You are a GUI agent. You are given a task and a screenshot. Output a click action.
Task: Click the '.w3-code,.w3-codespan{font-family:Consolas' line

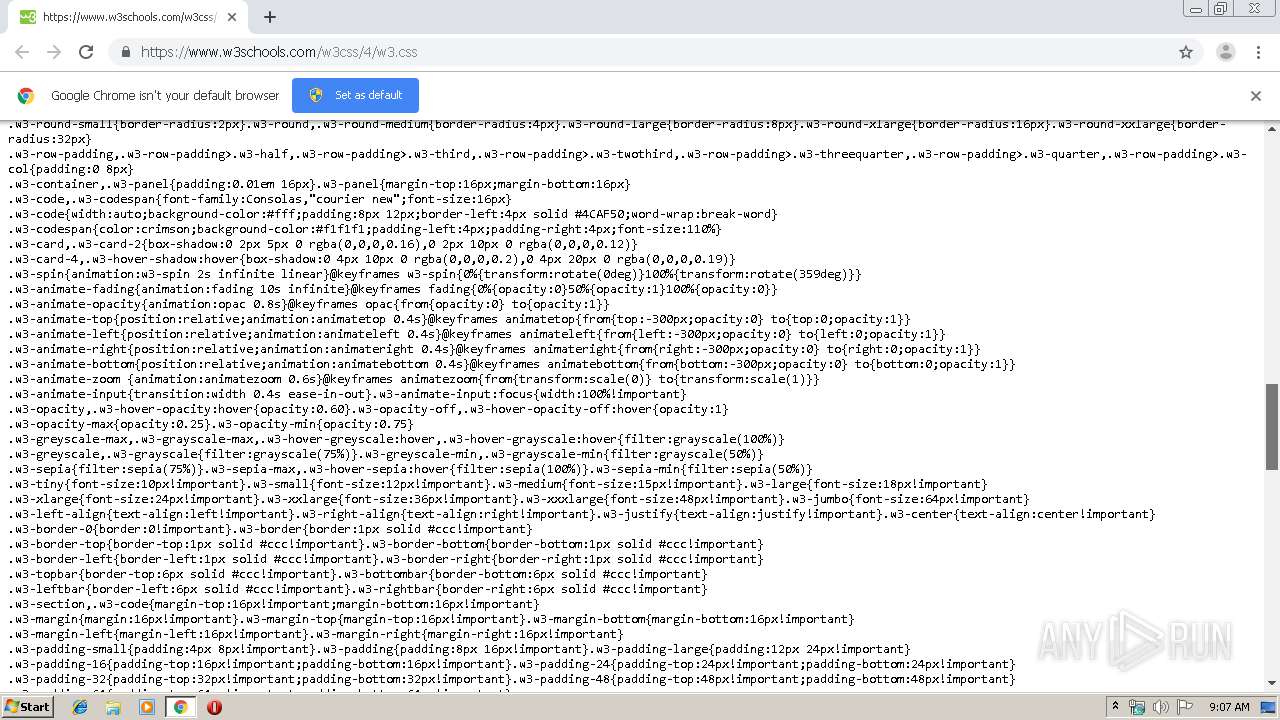tap(259, 199)
